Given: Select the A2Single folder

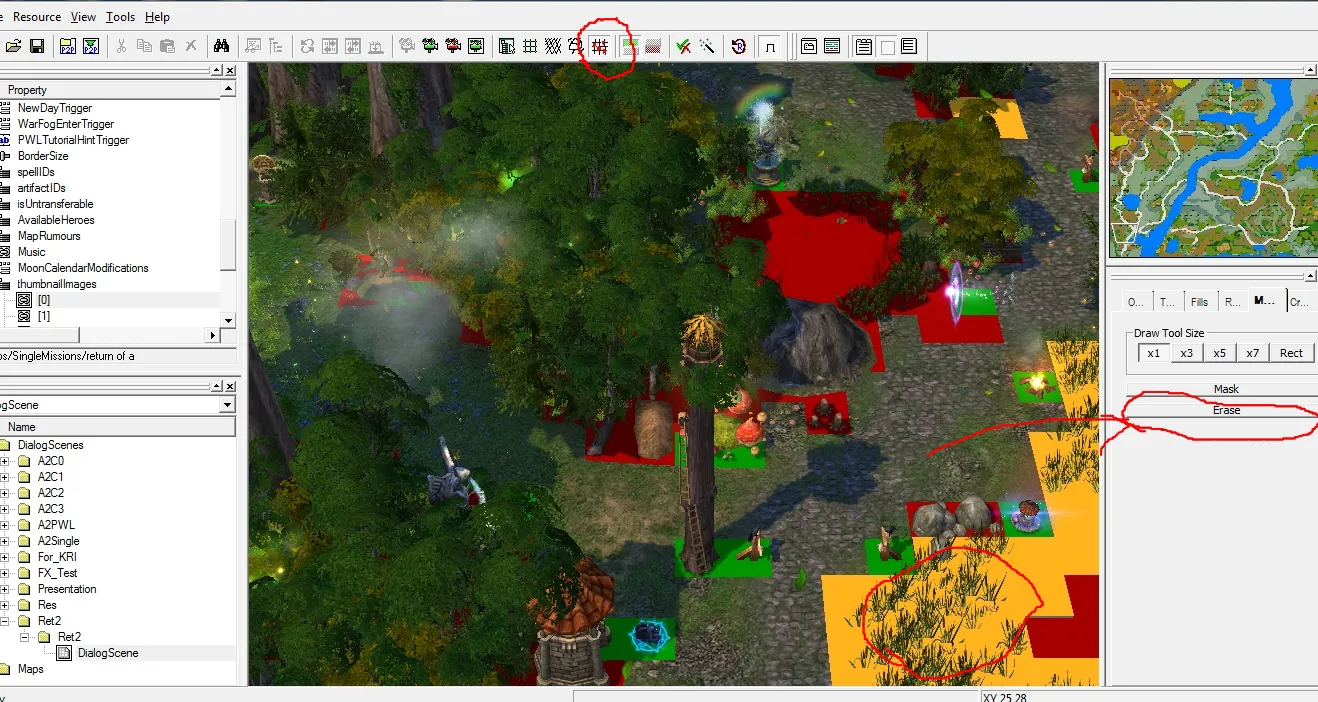Looking at the screenshot, I should click(x=59, y=541).
